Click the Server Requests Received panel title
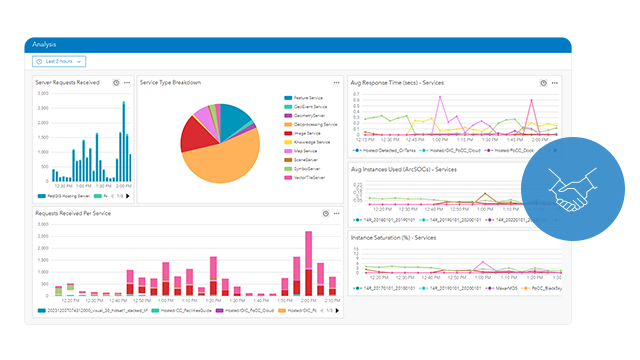 pos(67,82)
